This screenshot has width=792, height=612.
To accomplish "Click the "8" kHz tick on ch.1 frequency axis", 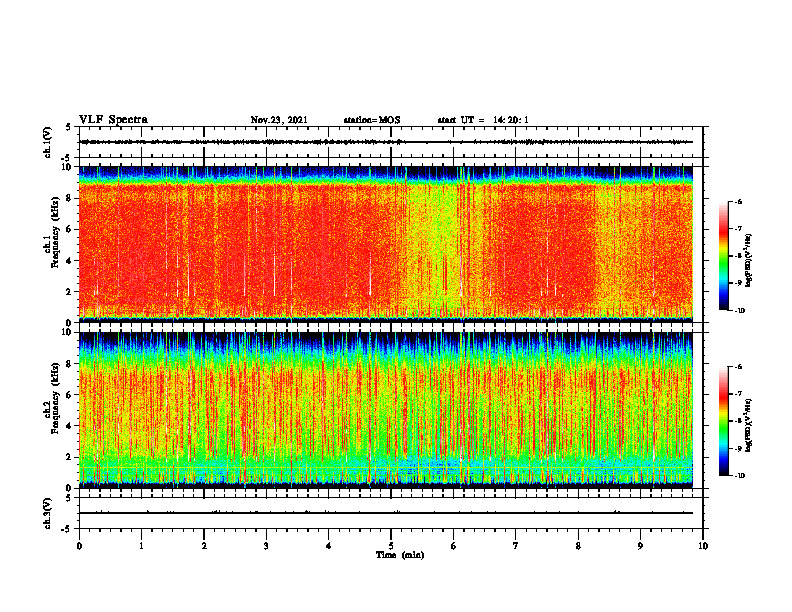I will 70,198.
